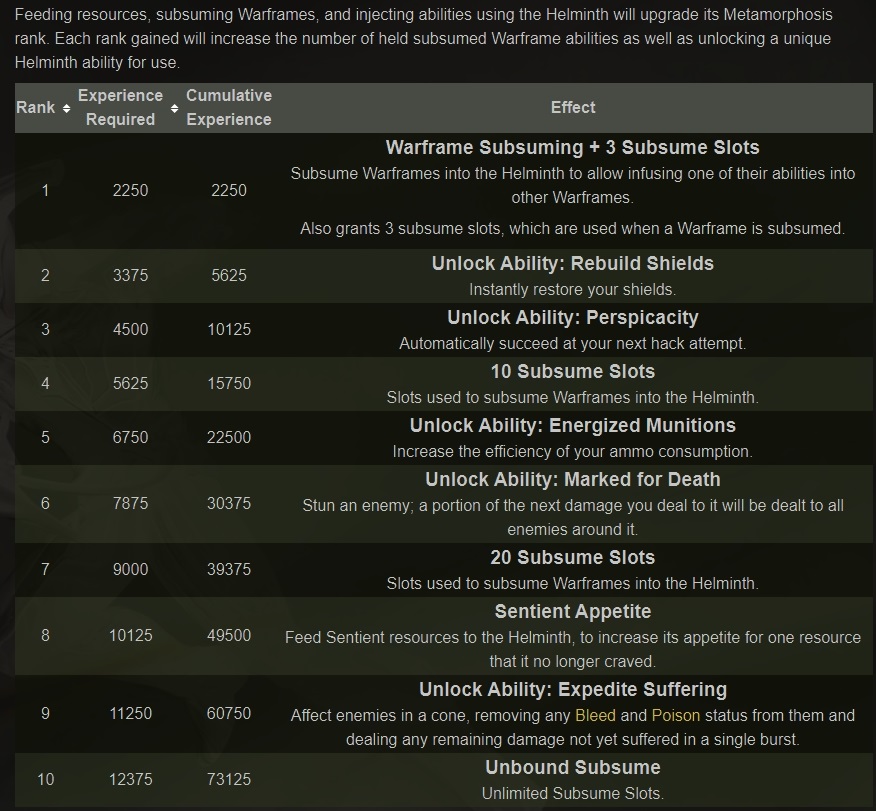This screenshot has height=811, width=876.
Task: Sort table by Rank column arrows
Action: click(66, 108)
